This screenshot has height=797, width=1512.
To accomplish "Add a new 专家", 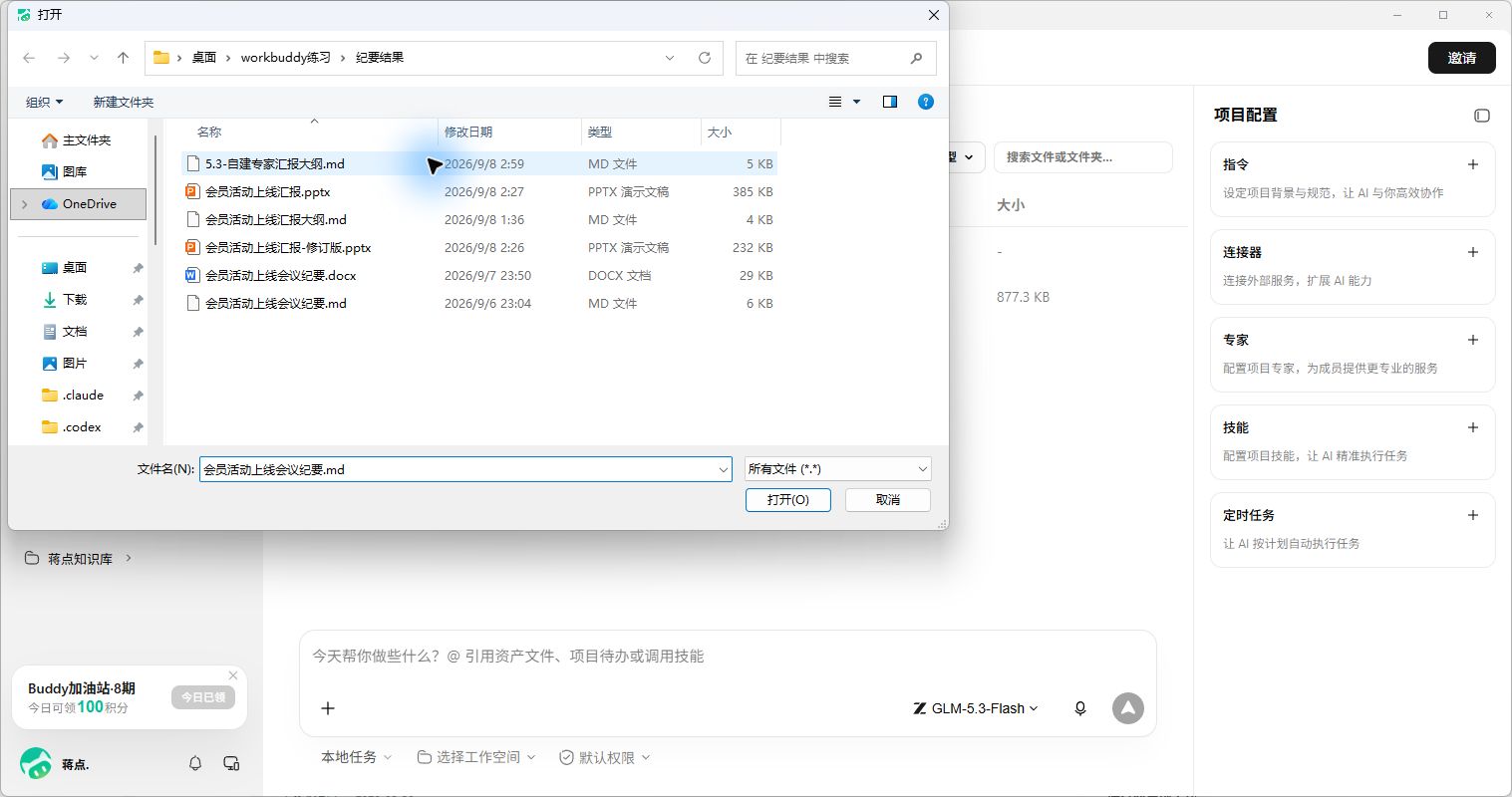I will tap(1473, 340).
